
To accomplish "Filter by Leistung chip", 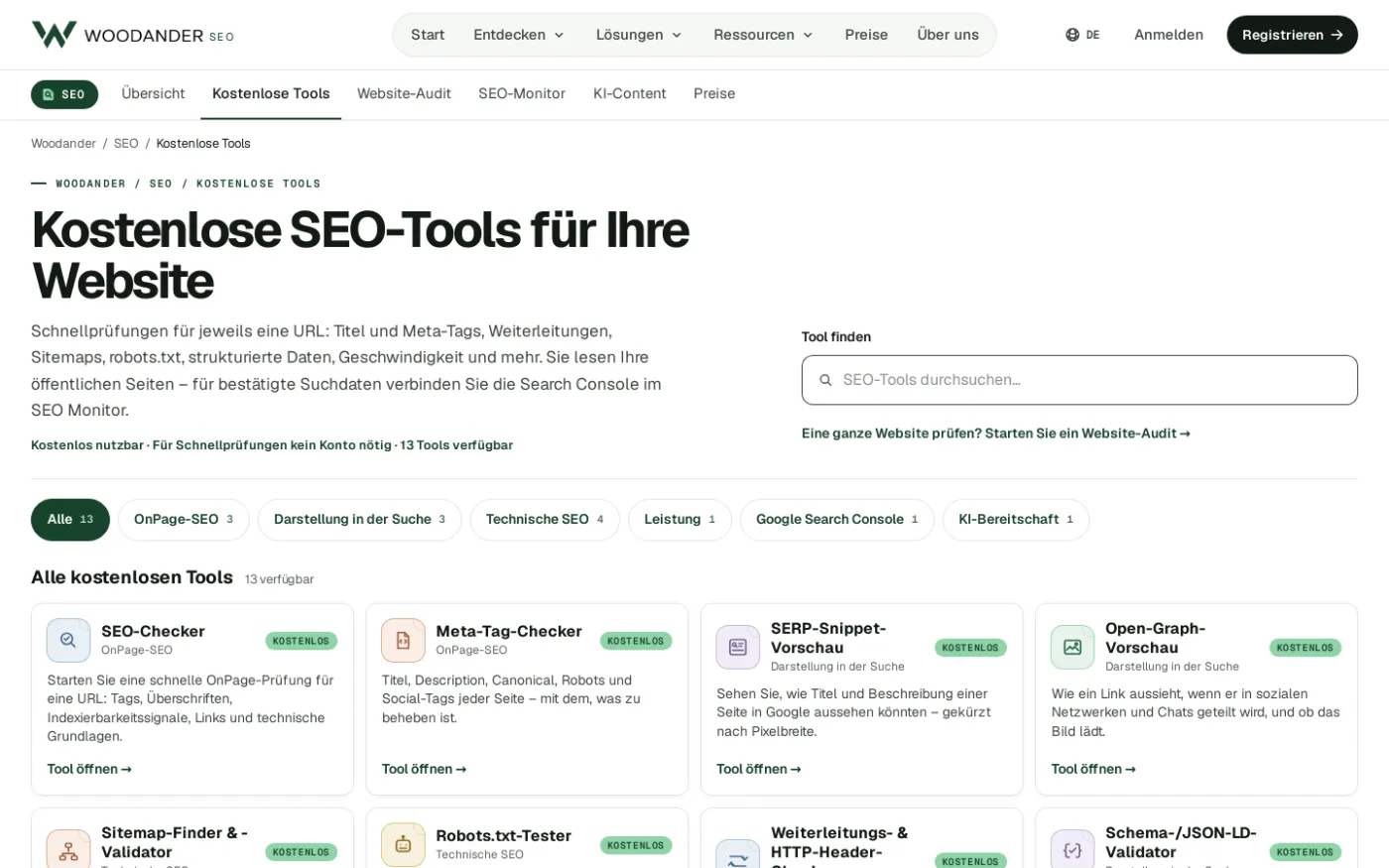I will [680, 520].
